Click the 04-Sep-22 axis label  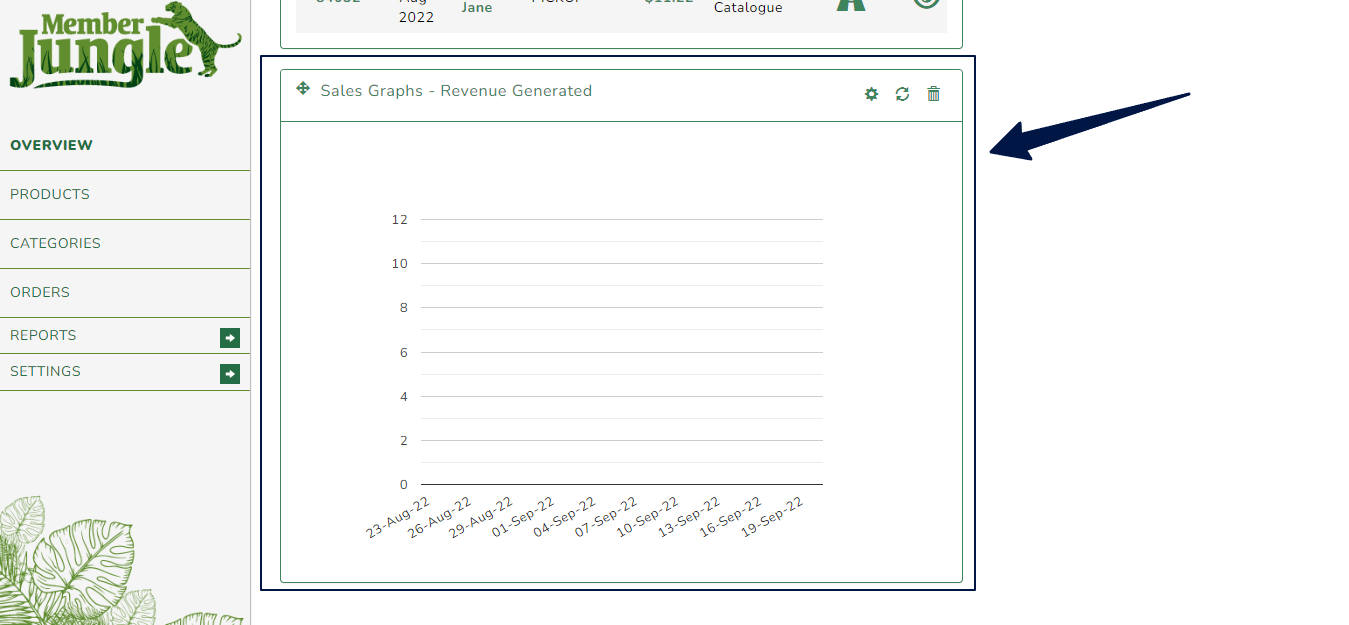565,517
